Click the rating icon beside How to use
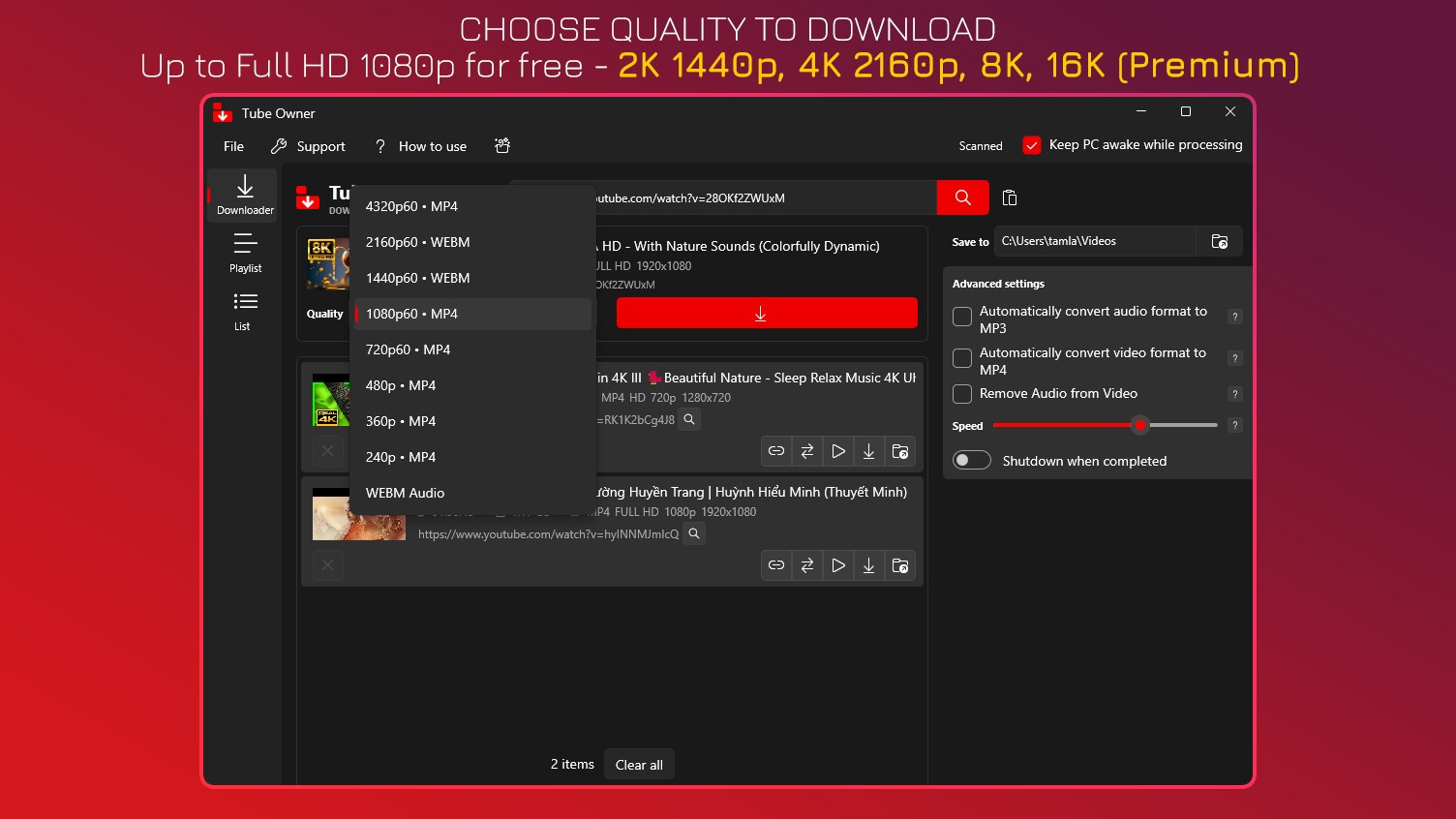1456x819 pixels. point(502,146)
